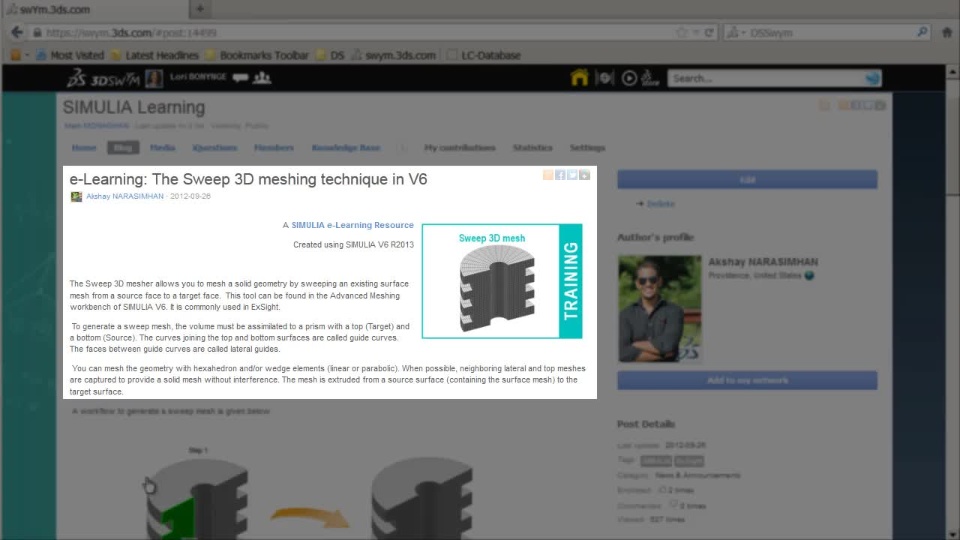The image size is (960, 540).
Task: Open the chat messages bubble icon
Action: coord(240,77)
